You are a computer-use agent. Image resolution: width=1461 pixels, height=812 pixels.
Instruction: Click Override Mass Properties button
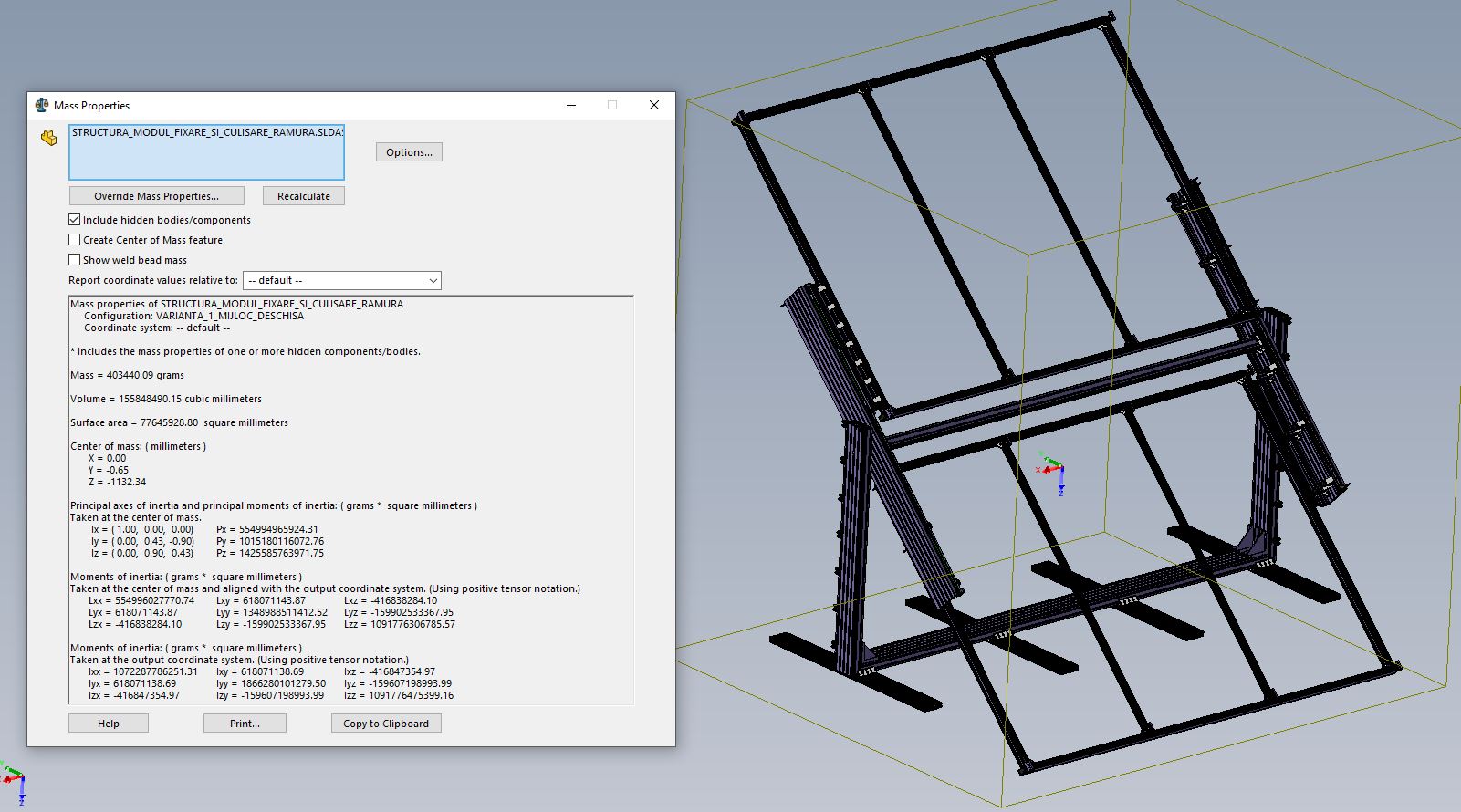point(157,196)
